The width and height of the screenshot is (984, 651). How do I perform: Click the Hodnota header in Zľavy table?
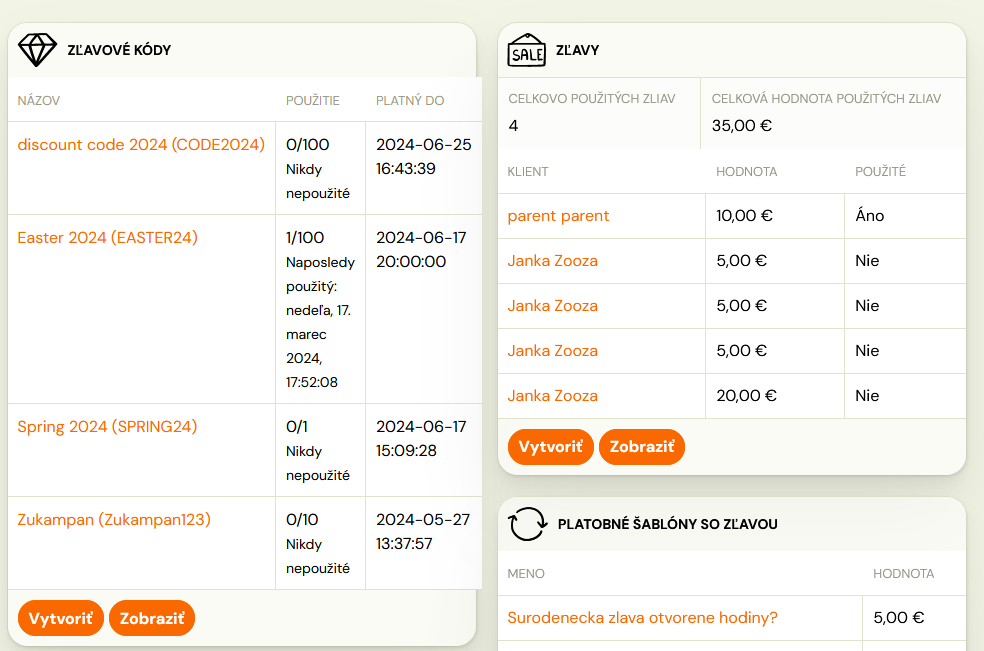(746, 171)
